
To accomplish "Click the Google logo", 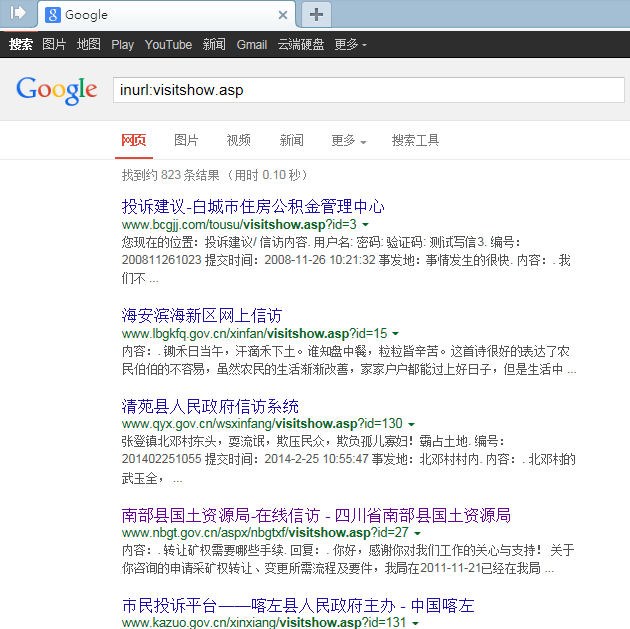I will pos(57,90).
